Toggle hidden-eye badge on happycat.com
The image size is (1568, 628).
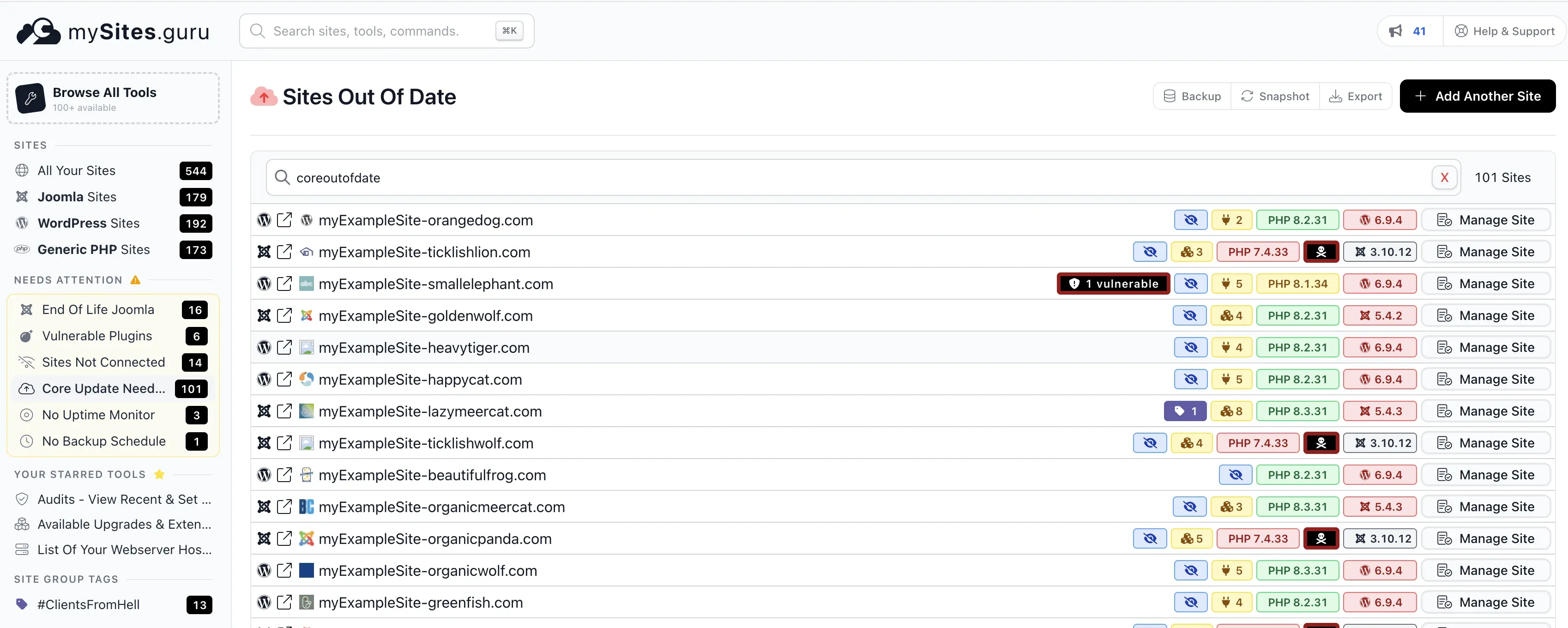click(x=1191, y=379)
